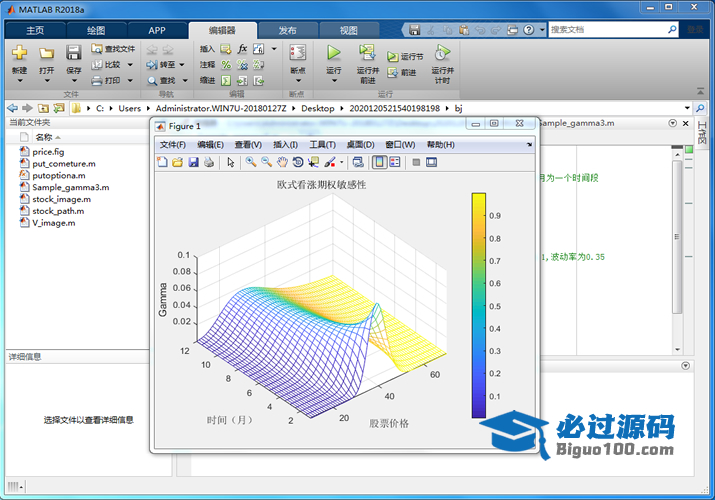This screenshot has width=715, height=500.
Task: Select the Zoom In magnifier in Figure 1
Action: tap(251, 162)
